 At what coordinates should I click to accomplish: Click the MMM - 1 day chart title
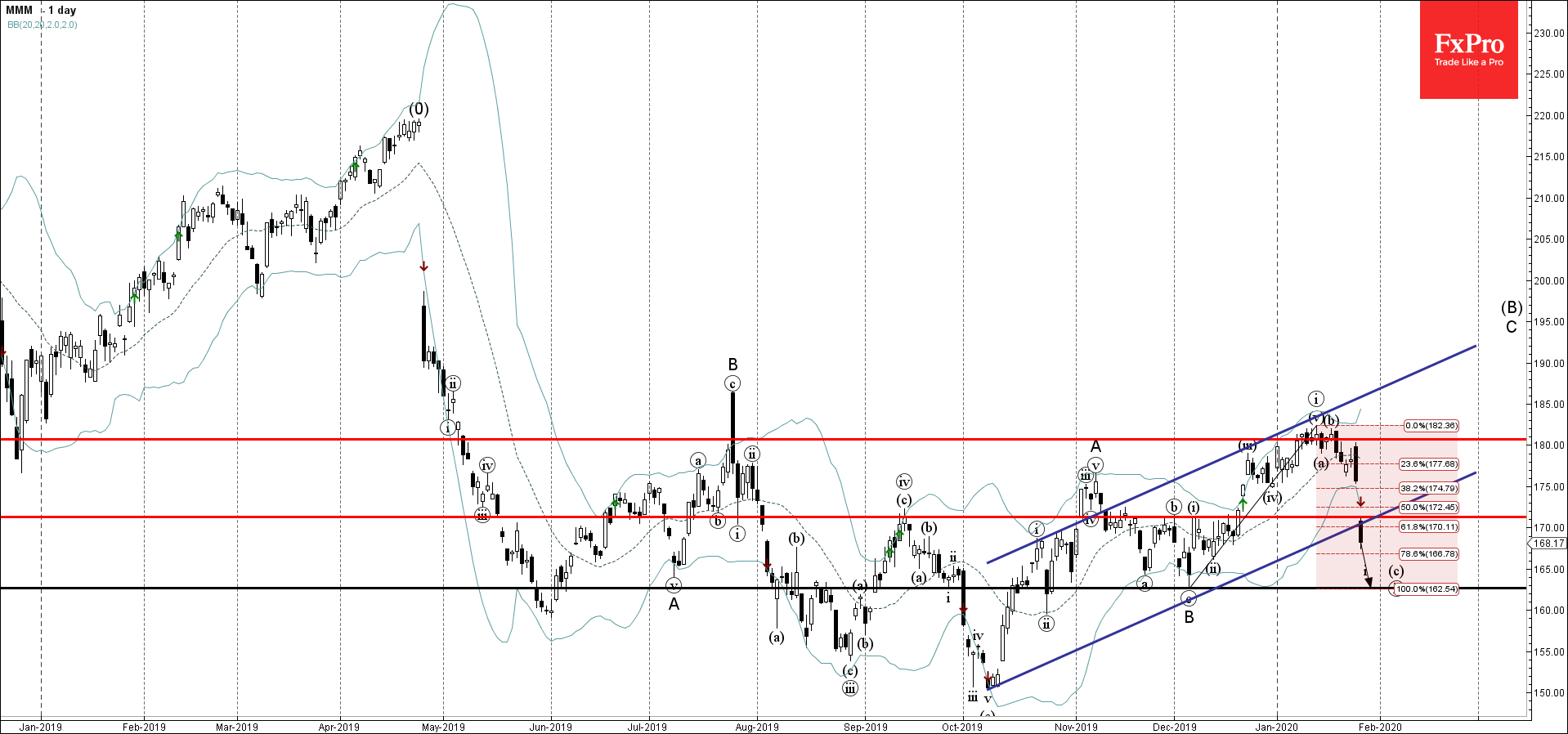41,11
